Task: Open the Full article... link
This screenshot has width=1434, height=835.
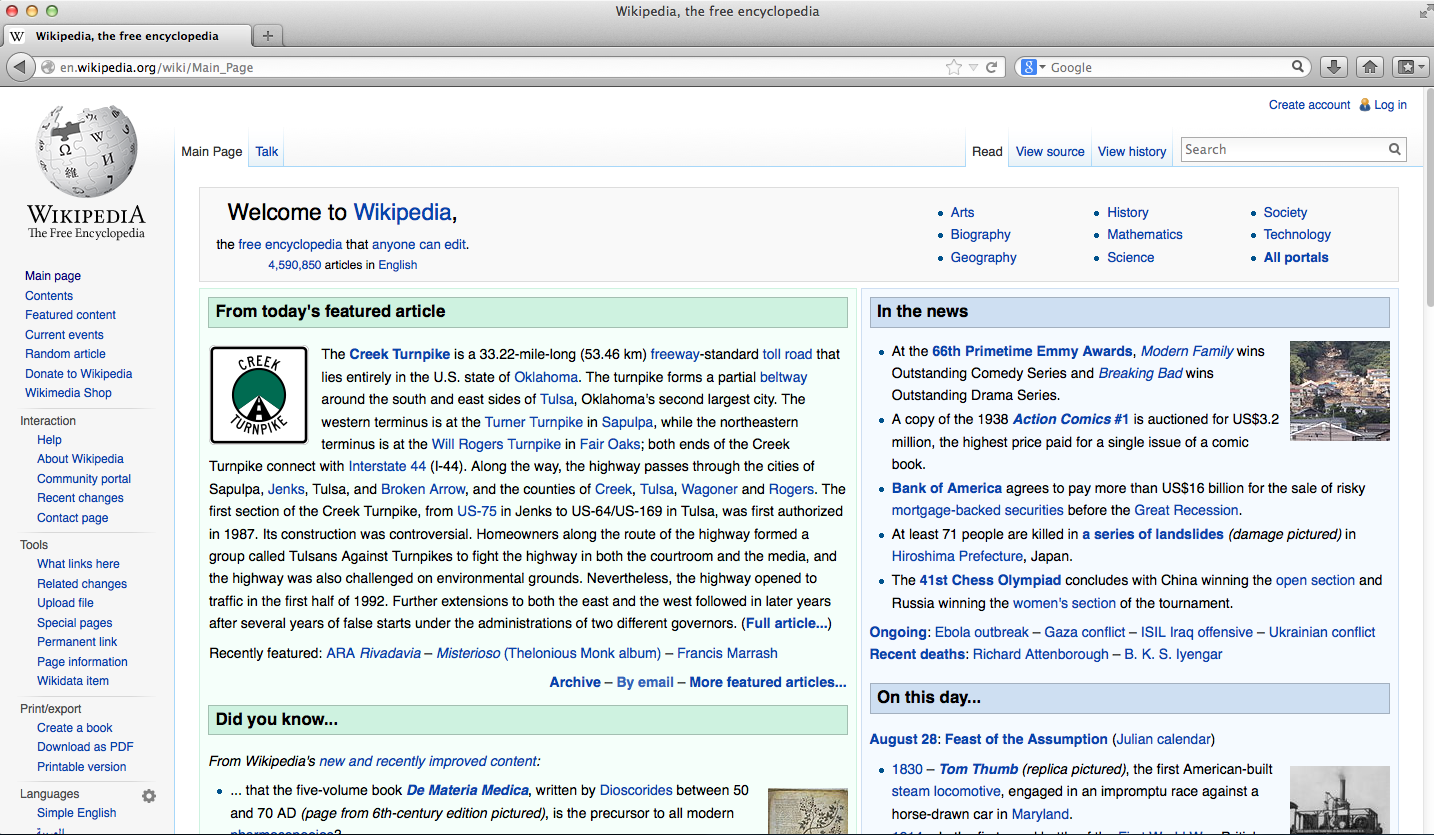Action: tap(786, 623)
